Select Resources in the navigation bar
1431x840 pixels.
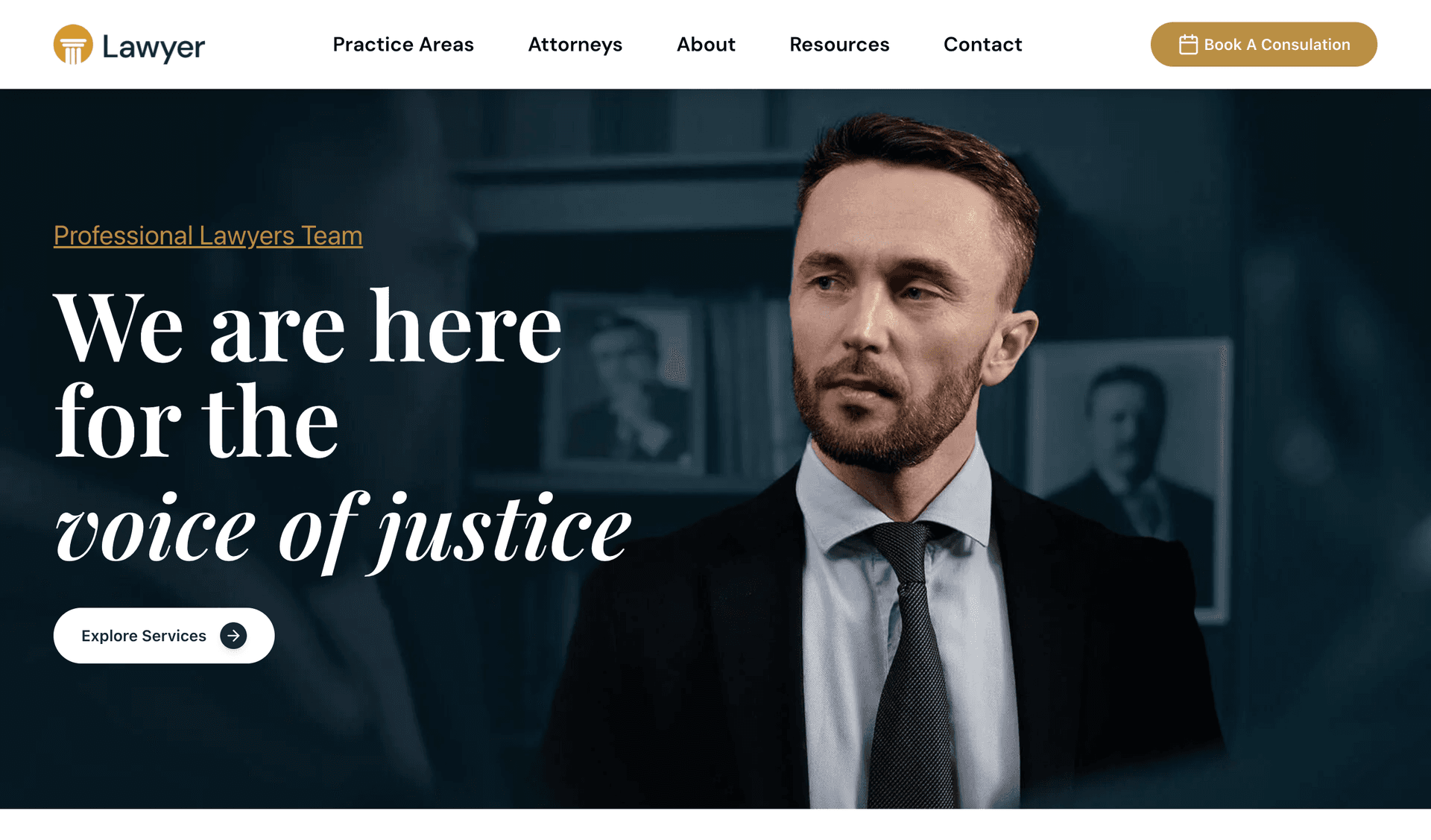(839, 45)
